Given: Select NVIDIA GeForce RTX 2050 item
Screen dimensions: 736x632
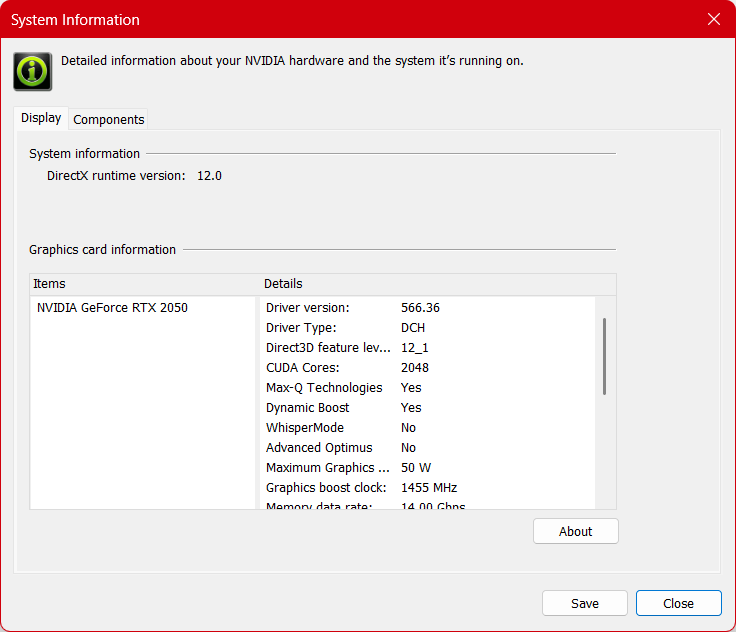Looking at the screenshot, I should (112, 308).
